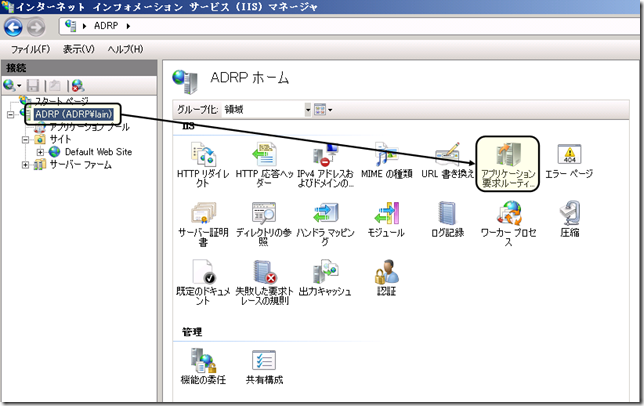Screen dimensions: 644x406
Task: Open the ヘルプ(H) menu
Action: pos(125,49)
